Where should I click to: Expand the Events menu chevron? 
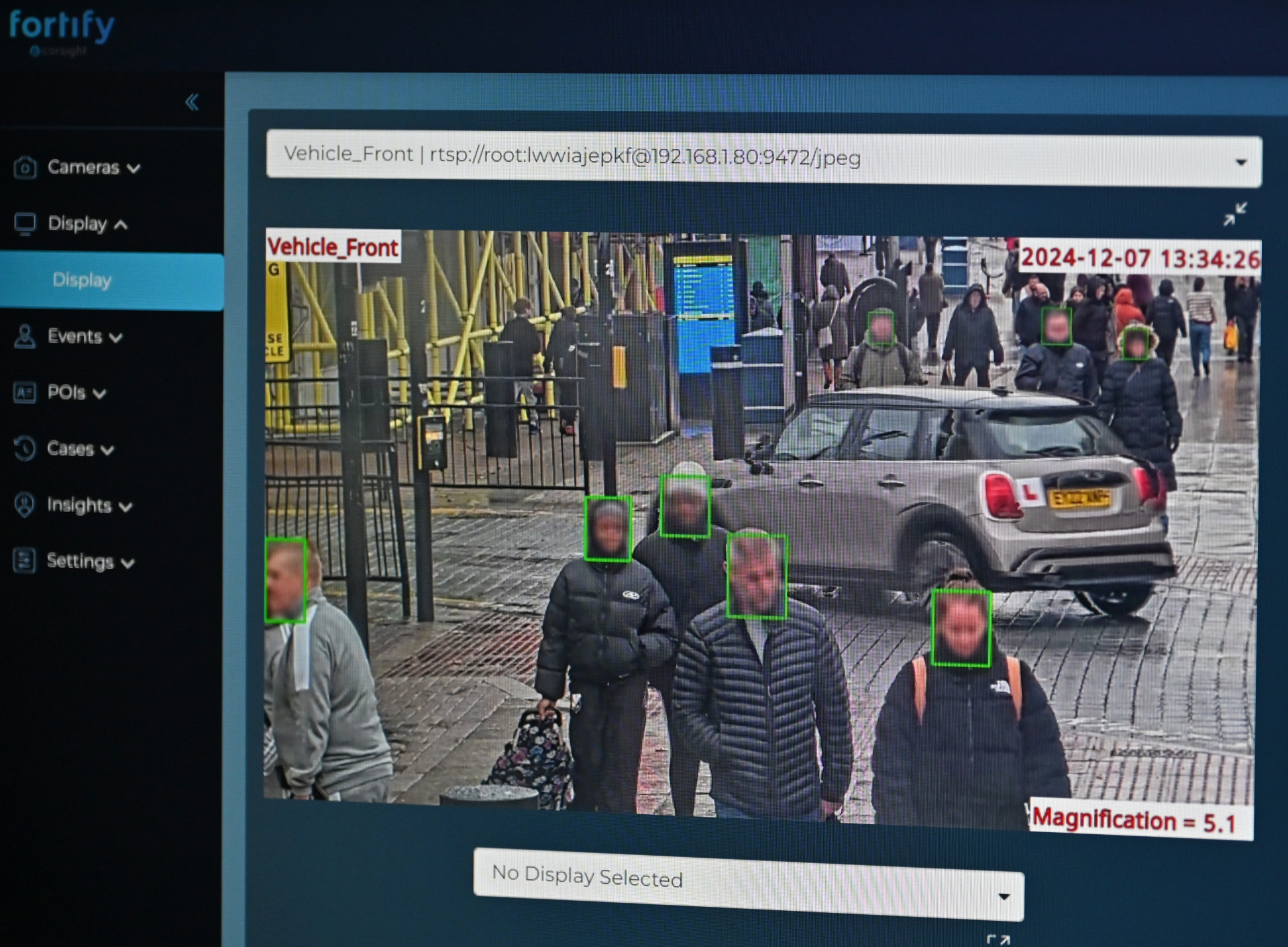116,338
